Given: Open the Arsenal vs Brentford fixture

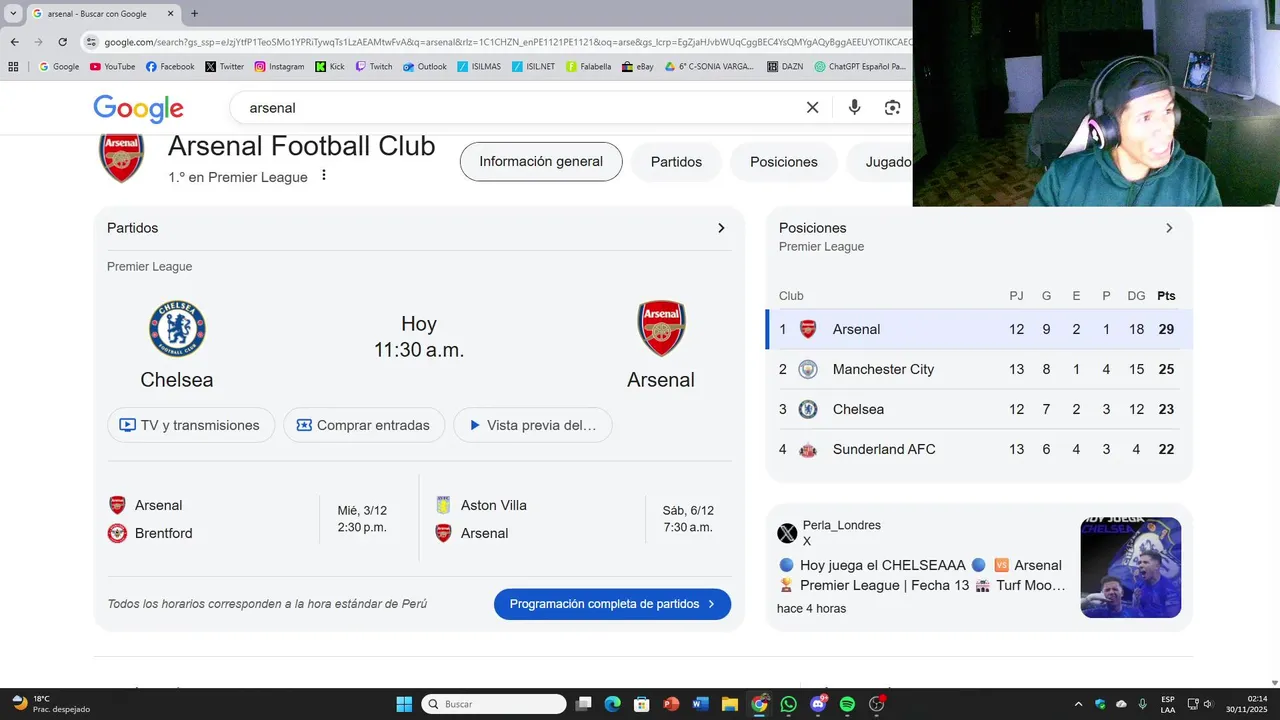Looking at the screenshot, I should [257, 519].
